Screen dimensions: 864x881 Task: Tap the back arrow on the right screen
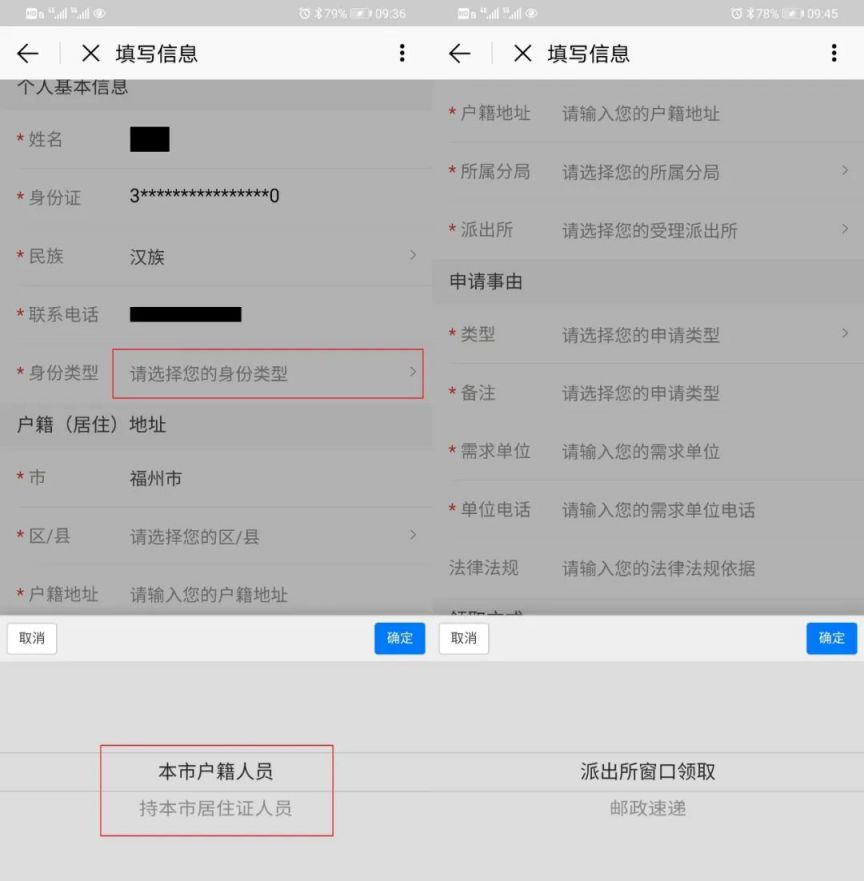460,54
